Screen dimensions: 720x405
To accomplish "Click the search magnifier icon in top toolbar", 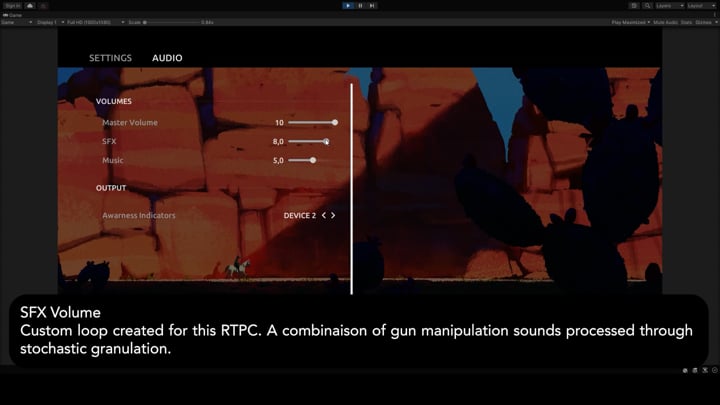I will click(647, 6).
